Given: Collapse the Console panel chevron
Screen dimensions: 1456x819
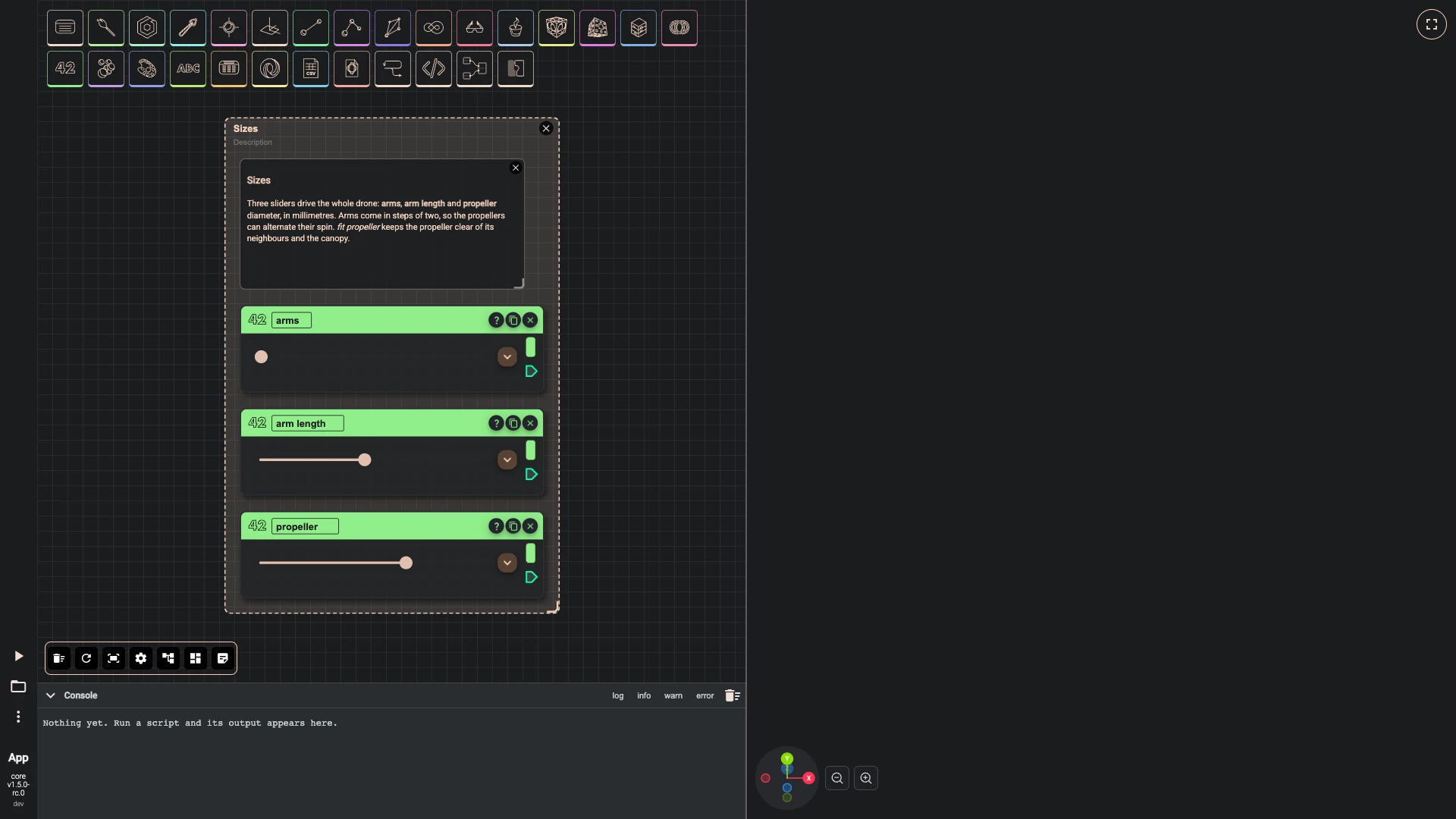Looking at the screenshot, I should pyautogui.click(x=51, y=695).
